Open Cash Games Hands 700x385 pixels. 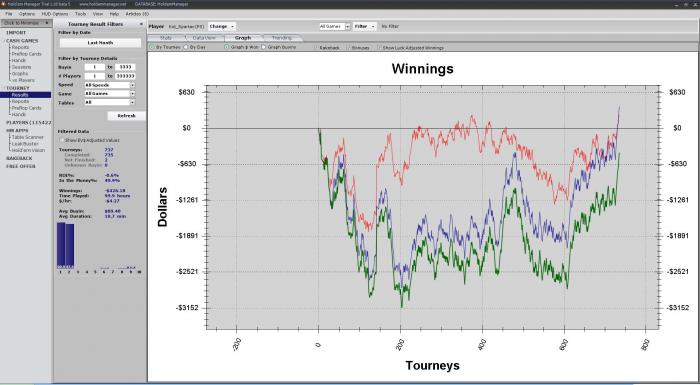tap(19, 60)
